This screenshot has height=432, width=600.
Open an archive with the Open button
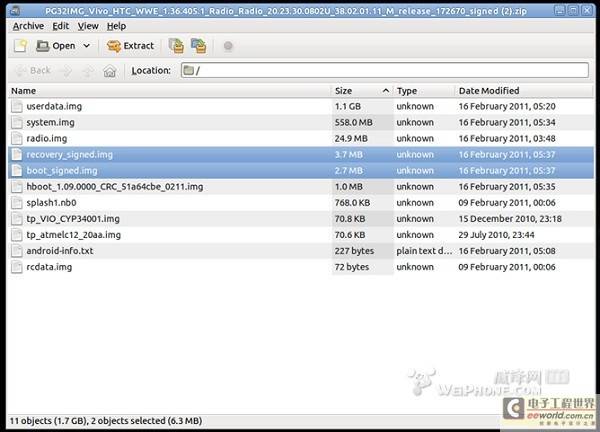(56, 46)
